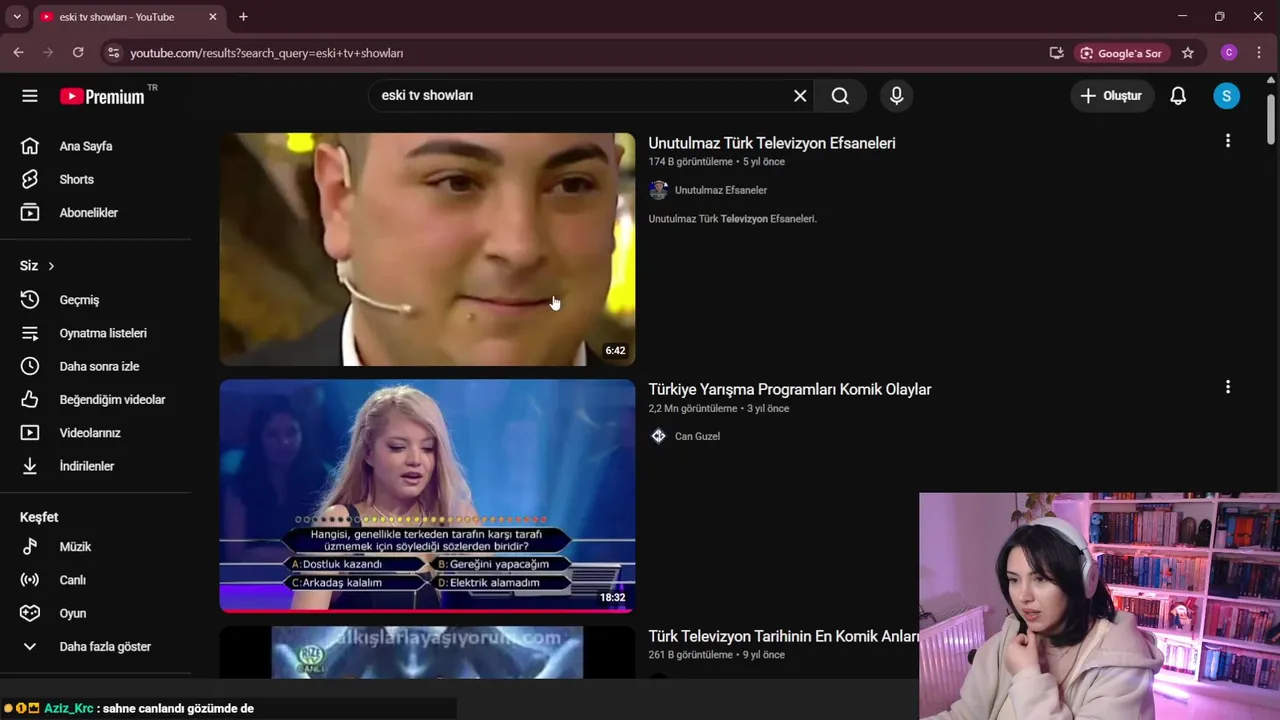This screenshot has width=1280, height=720.
Task: Open the Unutulmaz Efsaneler channel
Action: [x=721, y=190]
